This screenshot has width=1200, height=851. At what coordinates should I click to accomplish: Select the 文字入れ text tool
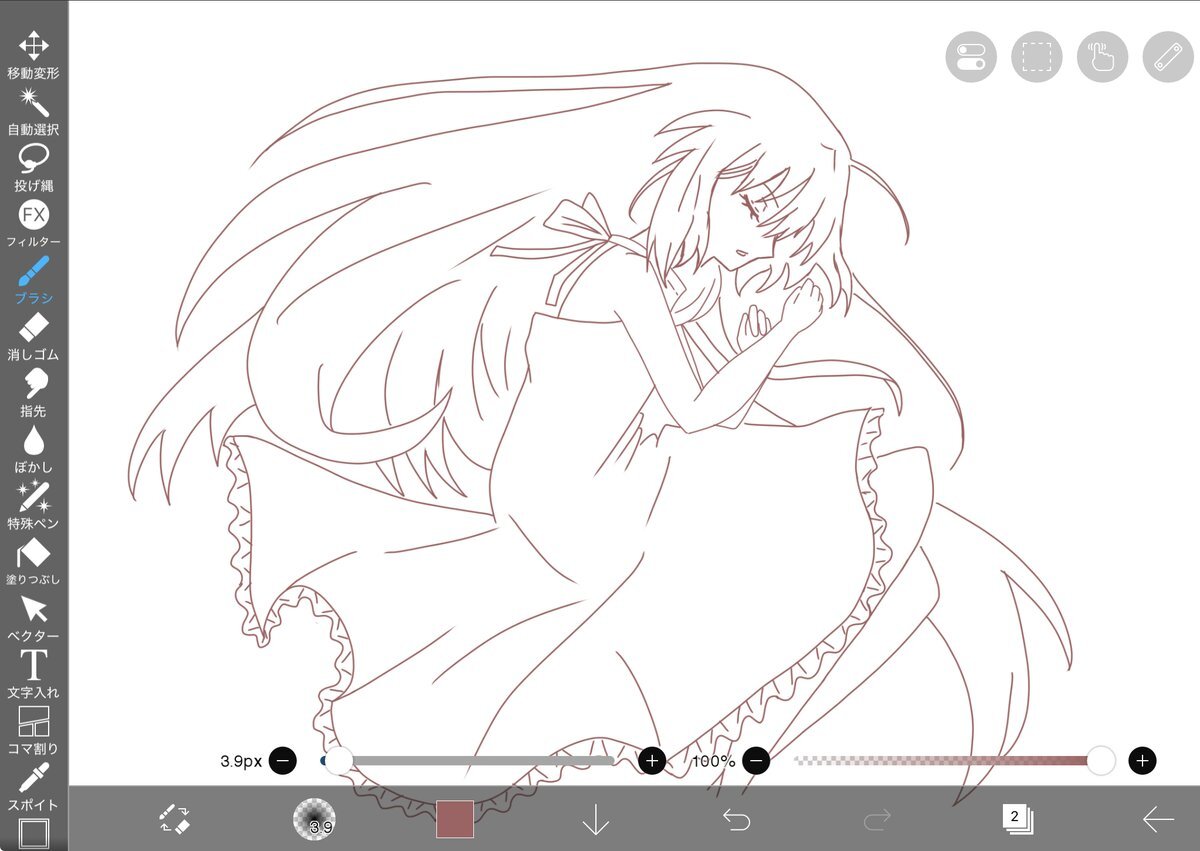[34, 674]
